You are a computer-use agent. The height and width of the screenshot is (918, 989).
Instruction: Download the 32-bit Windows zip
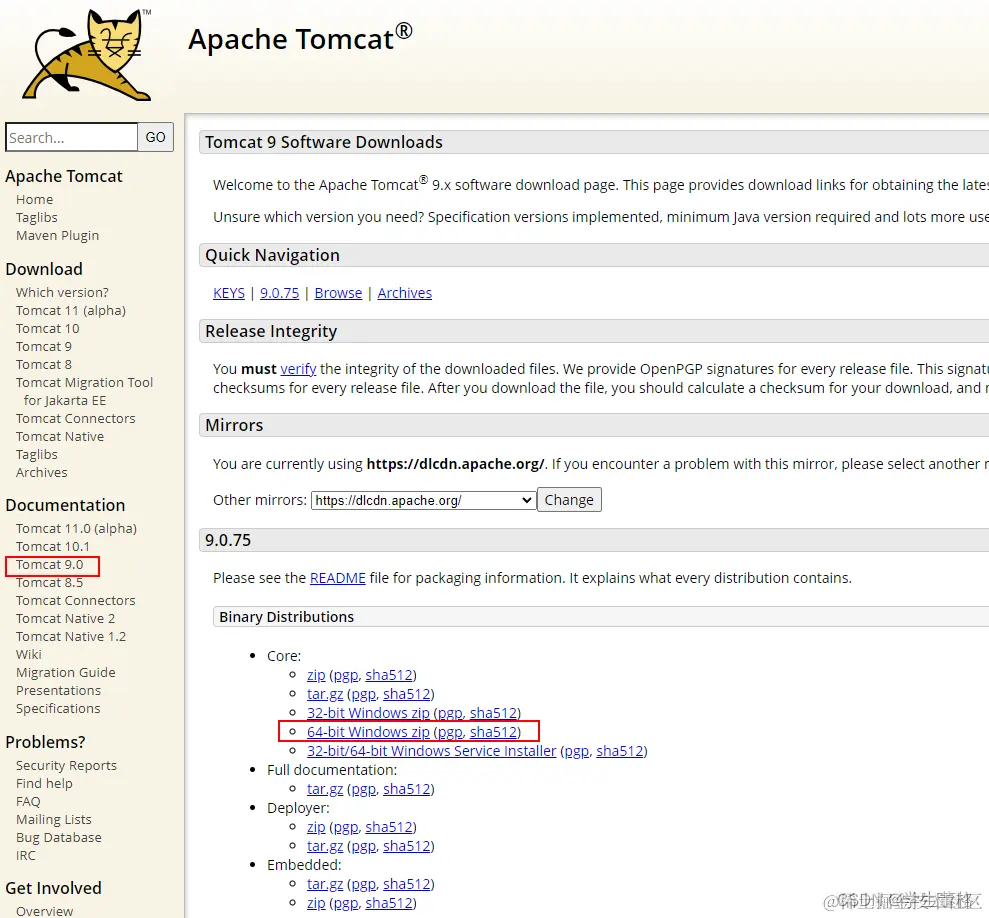pyautogui.click(x=368, y=712)
